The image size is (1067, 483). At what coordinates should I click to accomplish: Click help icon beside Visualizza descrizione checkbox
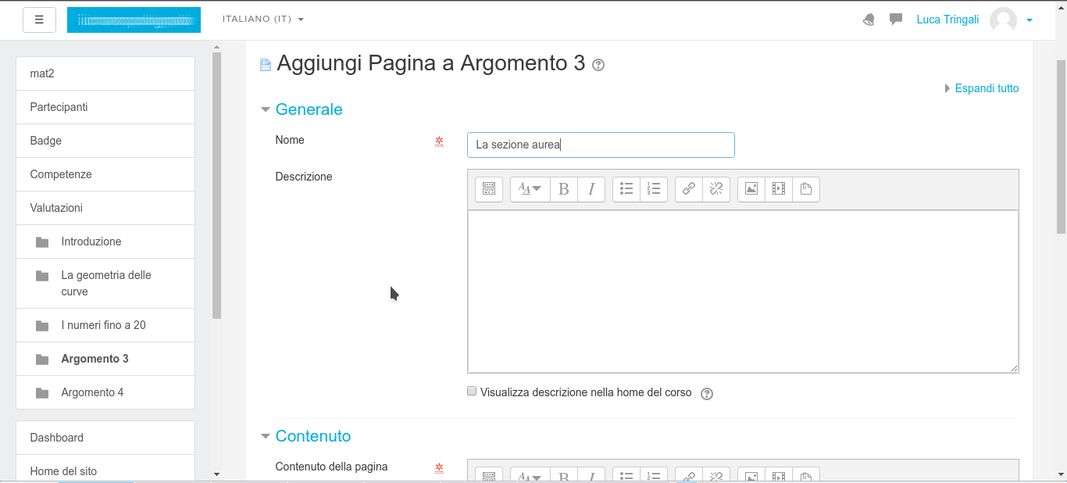[x=706, y=394]
